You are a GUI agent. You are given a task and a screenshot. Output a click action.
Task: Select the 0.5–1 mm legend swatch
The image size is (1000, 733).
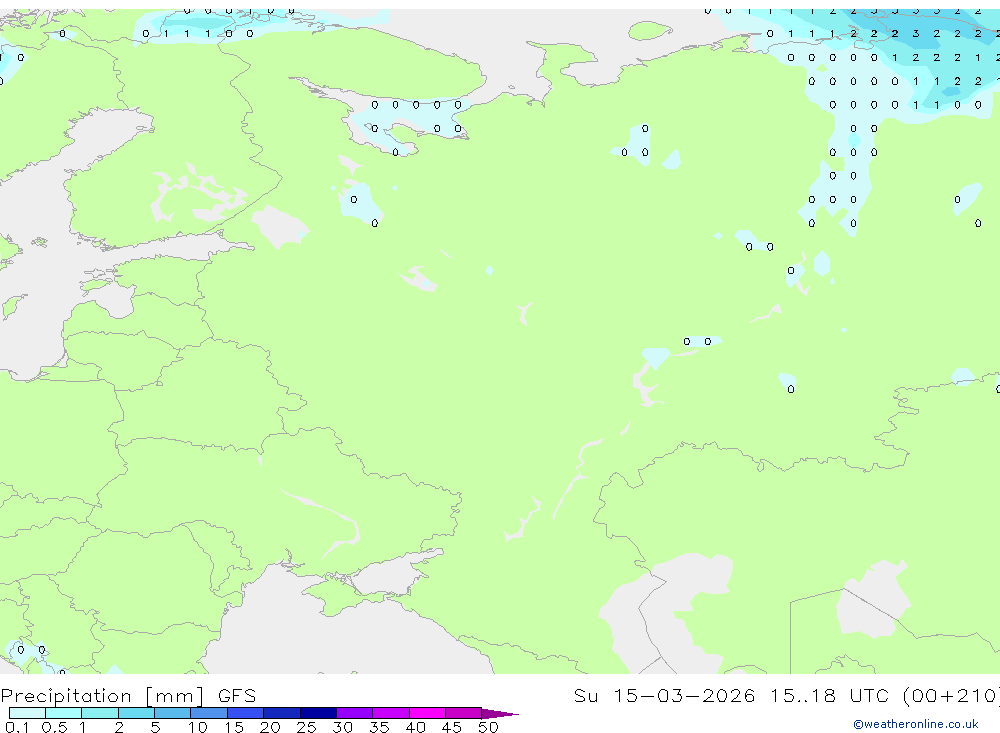coord(64,713)
